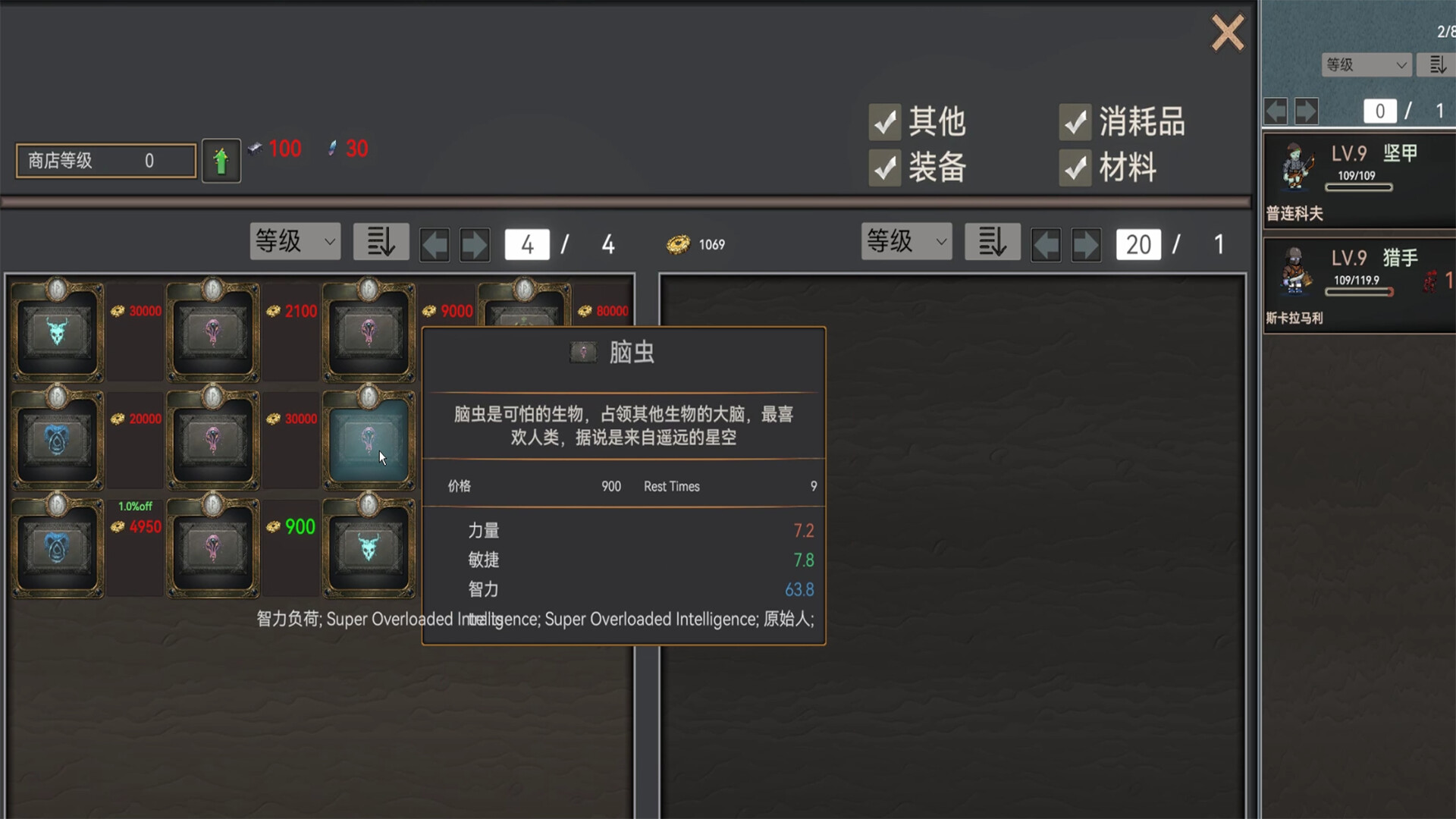Uncheck the 其他 filter checkbox
This screenshot has height=819, width=1456.
[885, 122]
